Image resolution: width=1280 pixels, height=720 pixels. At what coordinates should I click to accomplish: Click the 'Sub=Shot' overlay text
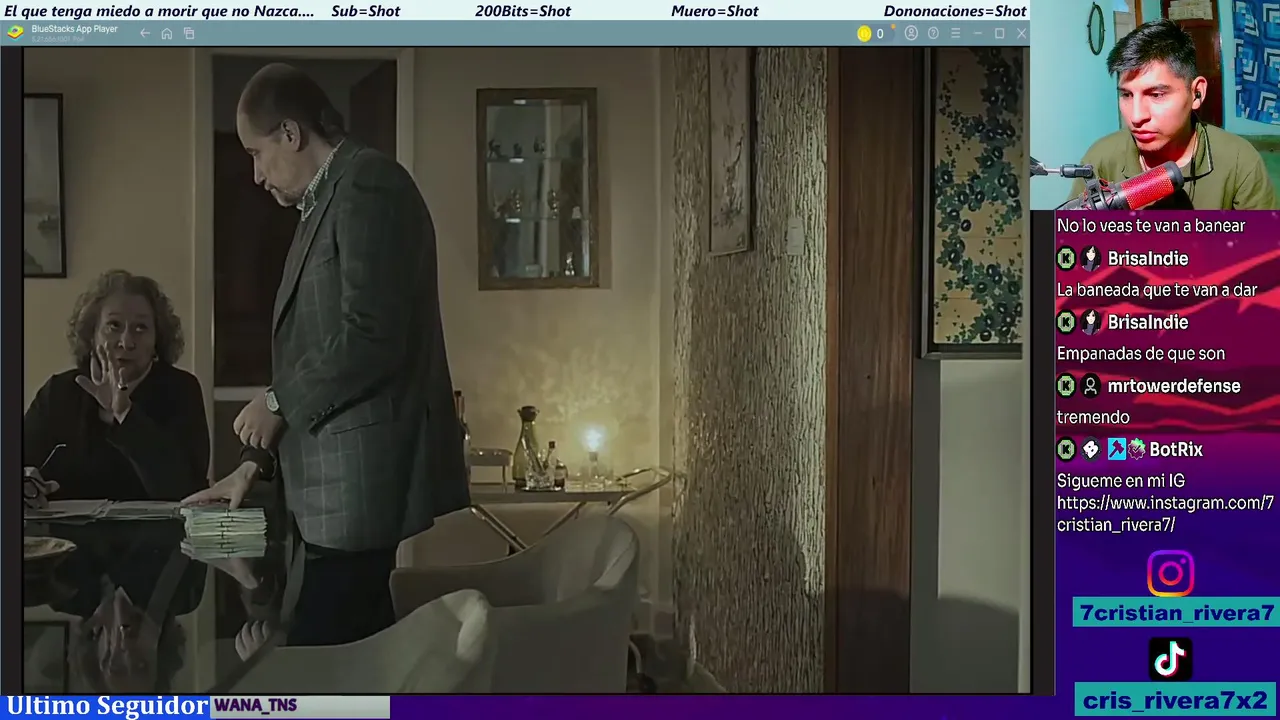[x=365, y=11]
